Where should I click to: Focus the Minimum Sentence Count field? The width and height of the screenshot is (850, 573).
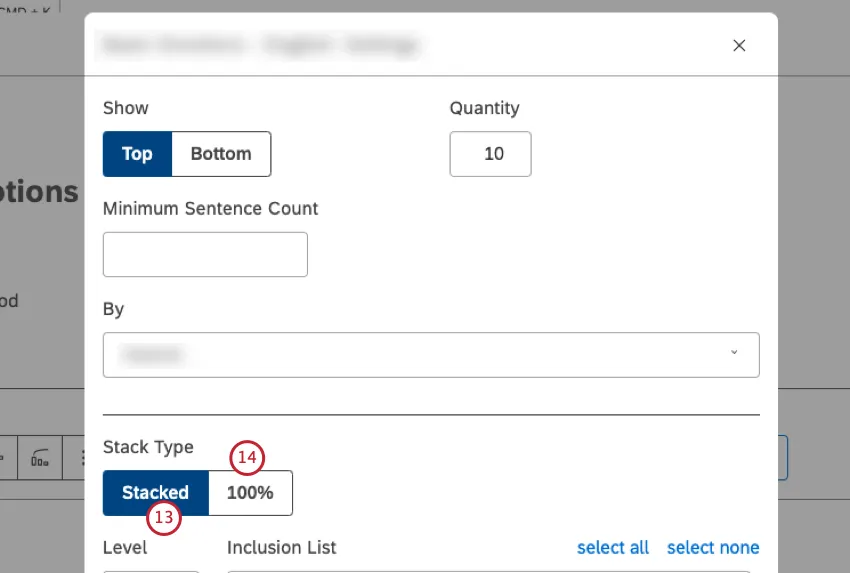point(205,255)
